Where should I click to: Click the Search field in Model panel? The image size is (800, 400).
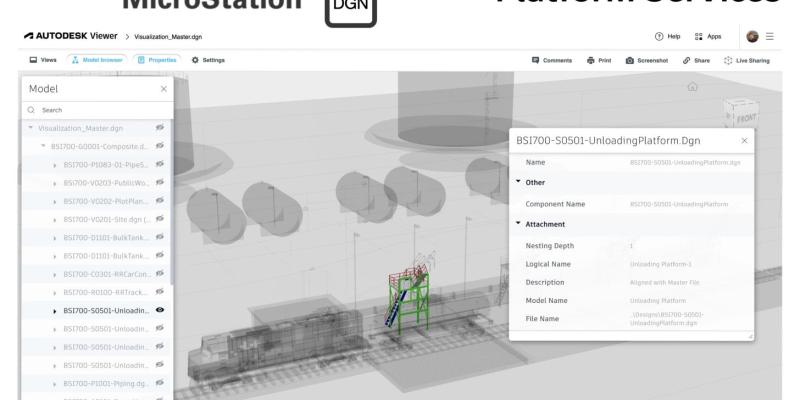pos(97,110)
